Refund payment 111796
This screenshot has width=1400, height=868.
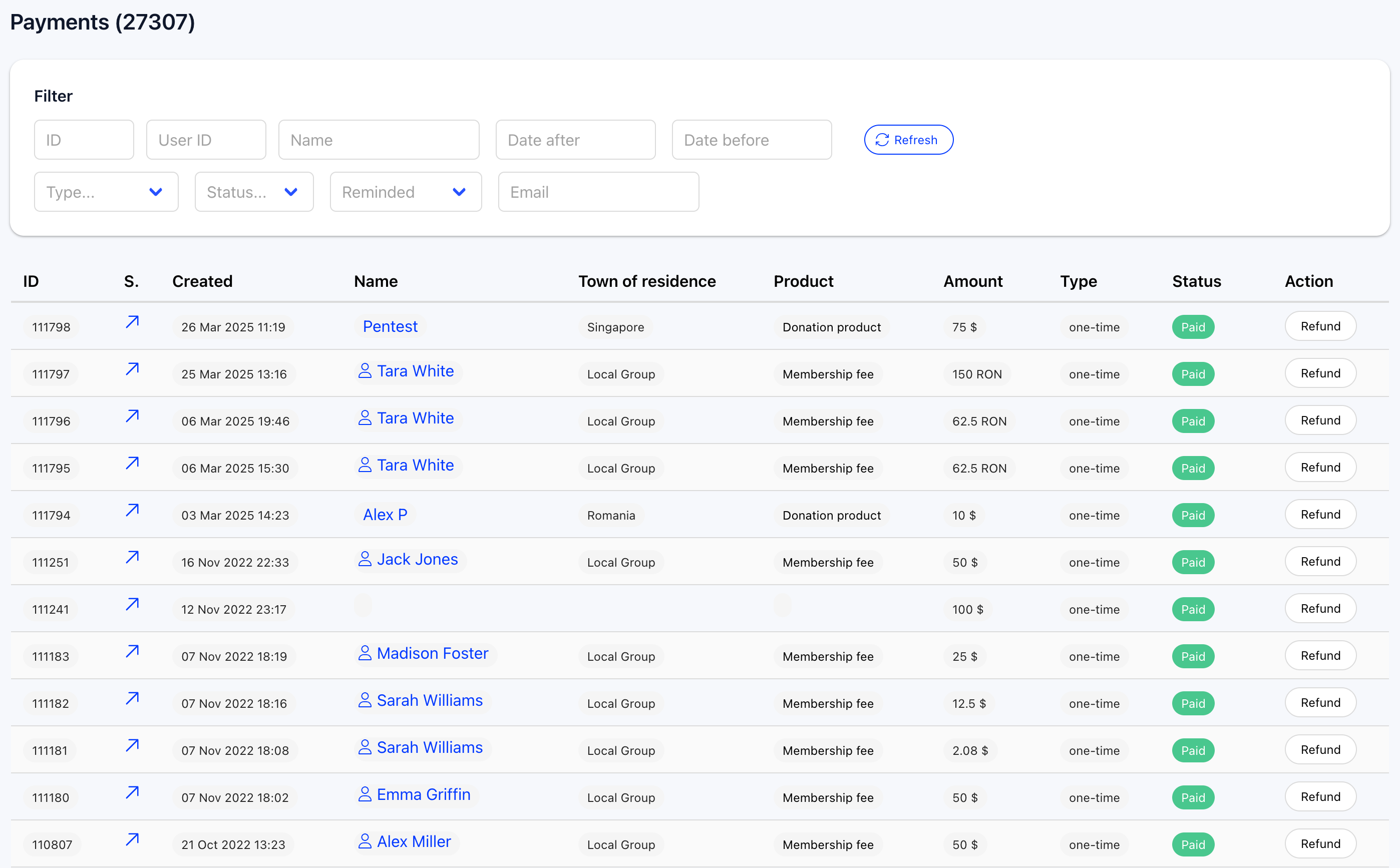pos(1319,421)
